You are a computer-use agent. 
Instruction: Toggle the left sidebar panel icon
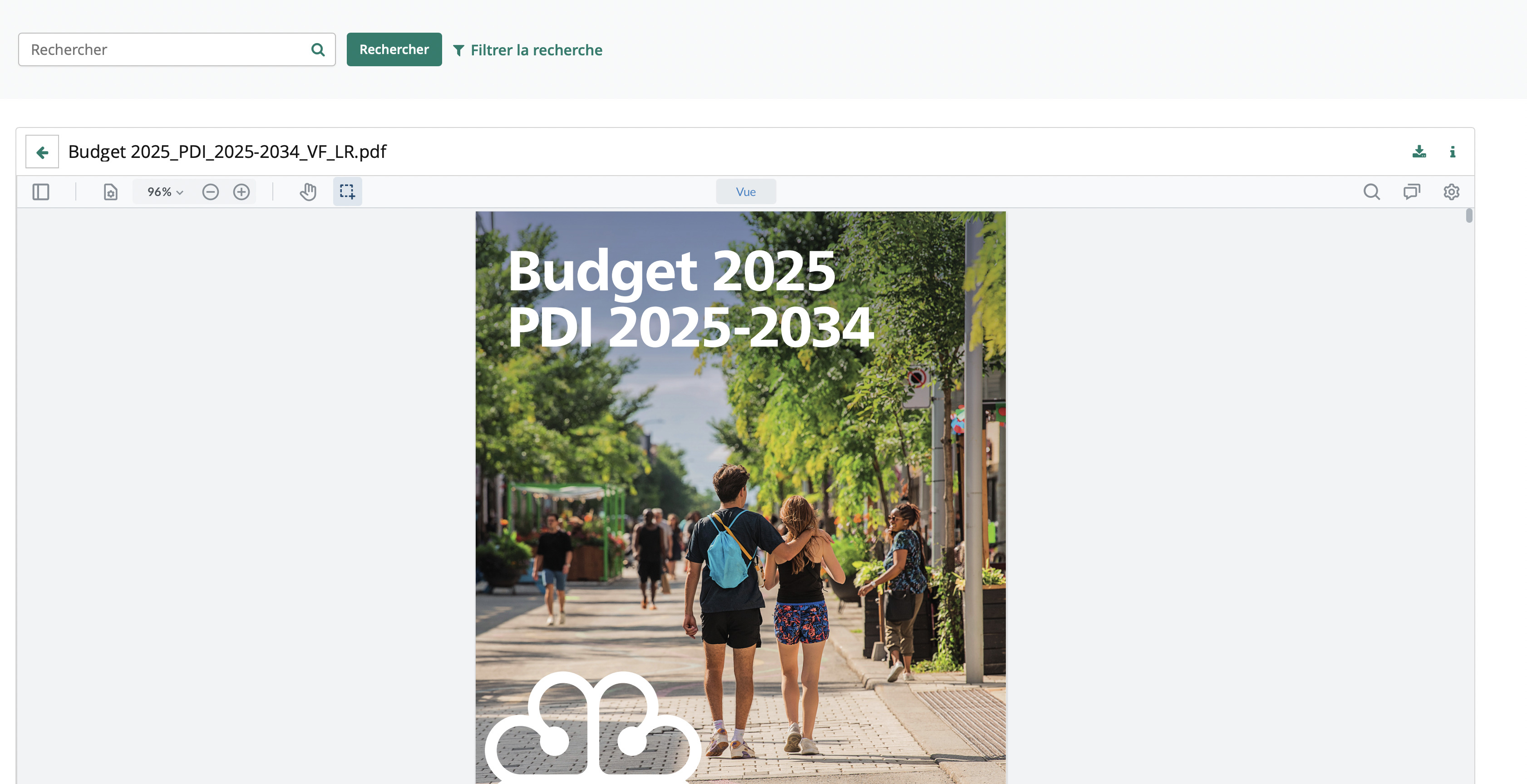click(41, 192)
